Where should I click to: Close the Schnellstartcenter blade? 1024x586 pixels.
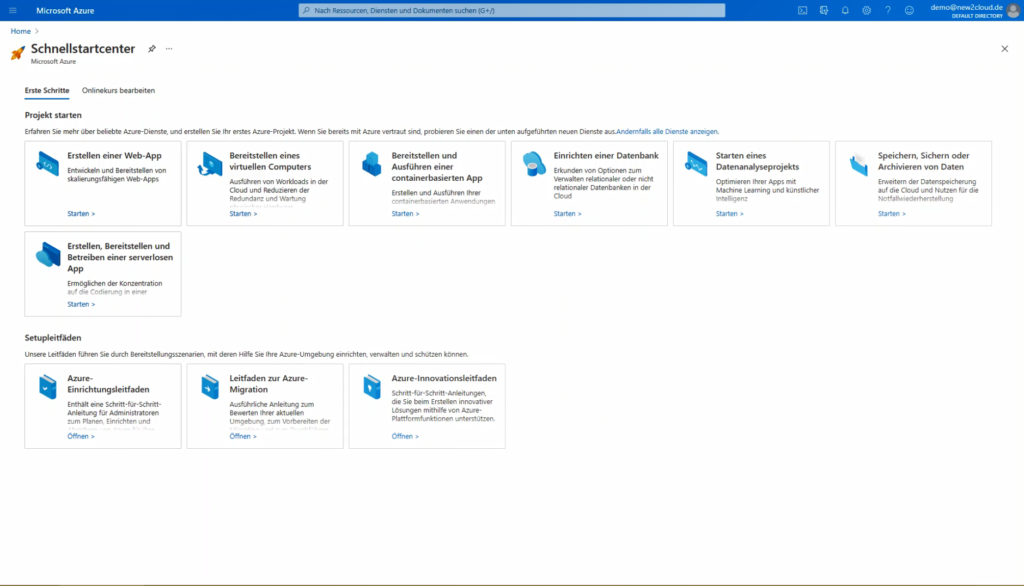[1004, 49]
